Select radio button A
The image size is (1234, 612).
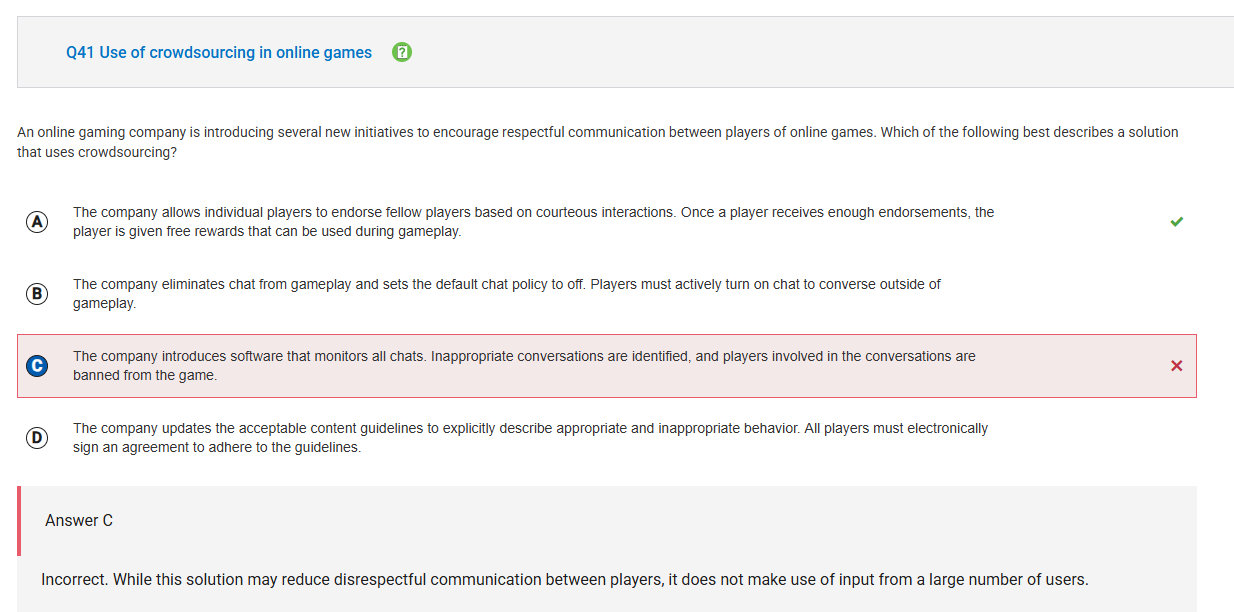coord(37,222)
